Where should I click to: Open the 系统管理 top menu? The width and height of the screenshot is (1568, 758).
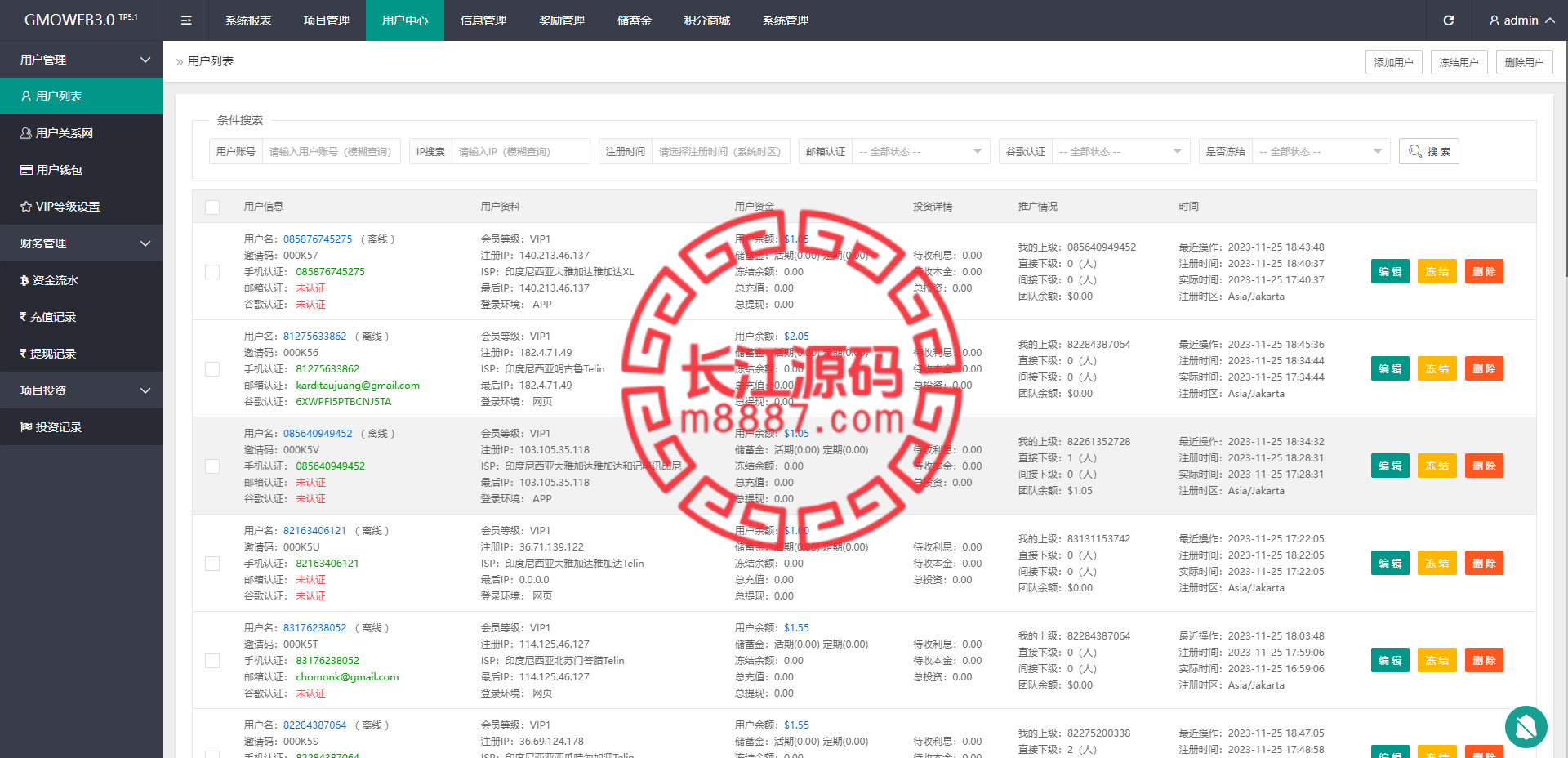tap(786, 20)
